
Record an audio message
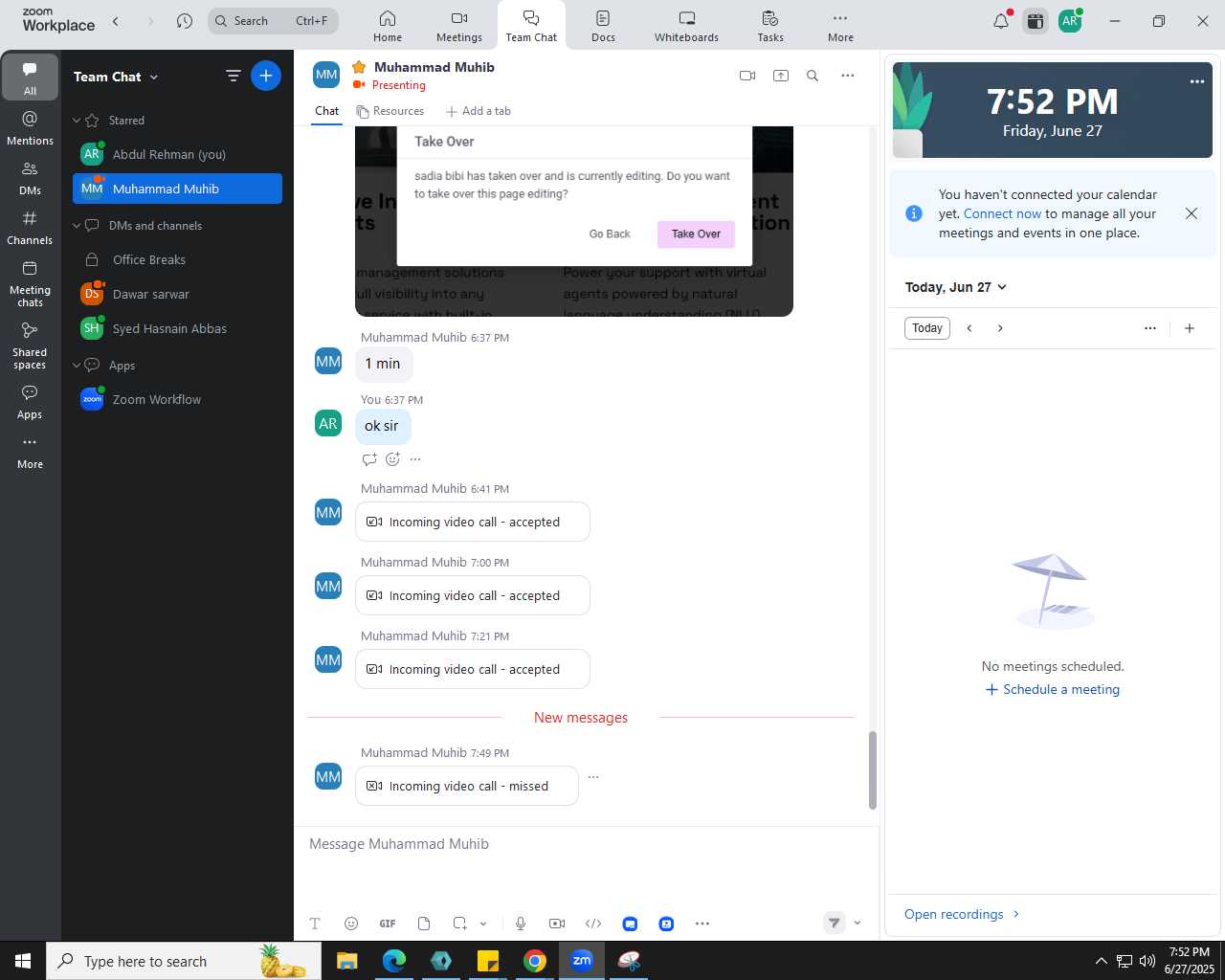(521, 924)
